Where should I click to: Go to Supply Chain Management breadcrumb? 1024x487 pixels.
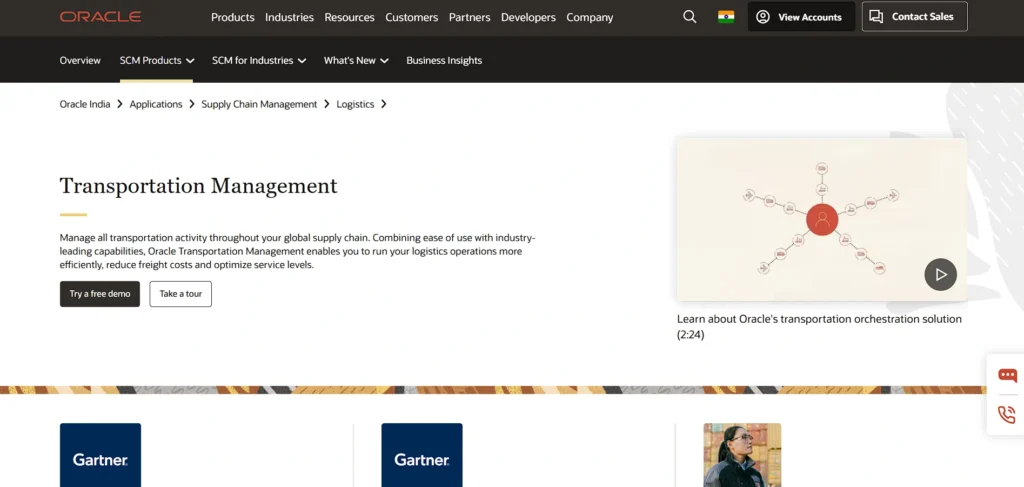tap(259, 104)
